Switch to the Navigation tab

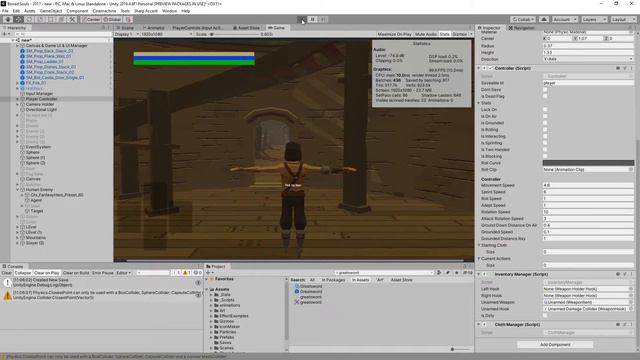[x=522, y=28]
